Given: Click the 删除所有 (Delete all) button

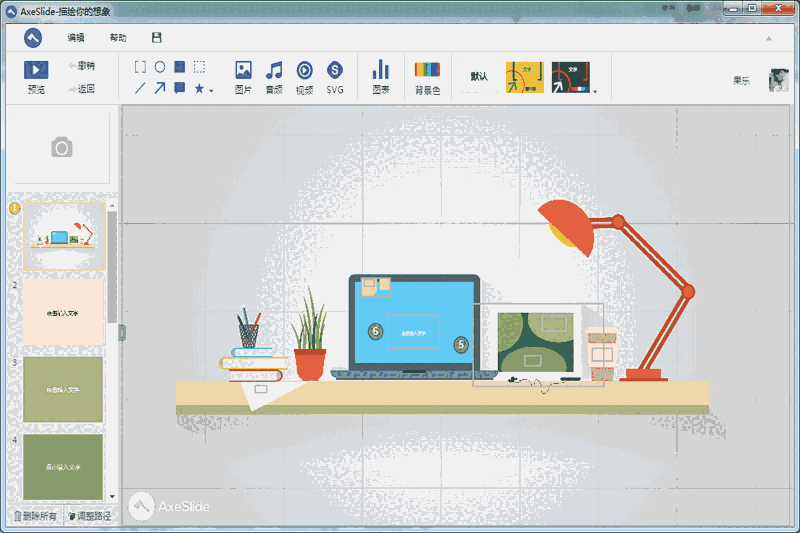Looking at the screenshot, I should 36,516.
